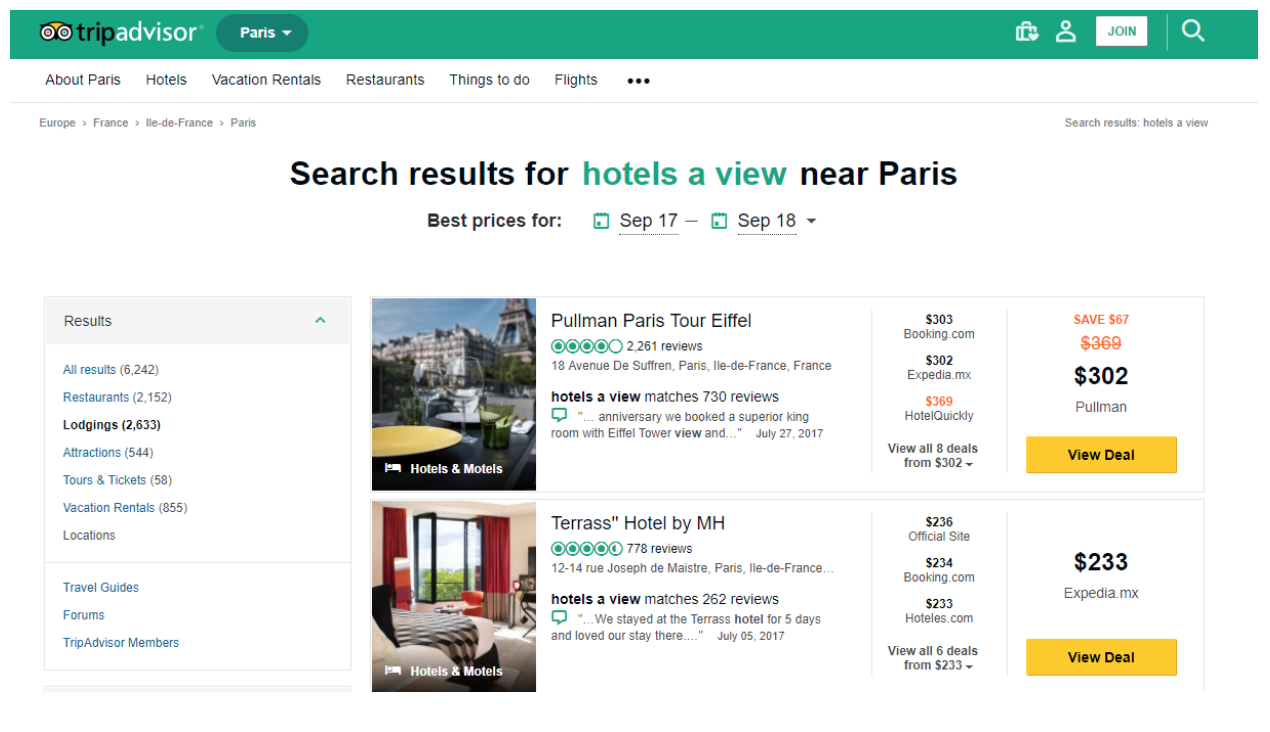Click Pullman's rating bubbles
Image resolution: width=1270 pixels, height=732 pixels.
587,346
